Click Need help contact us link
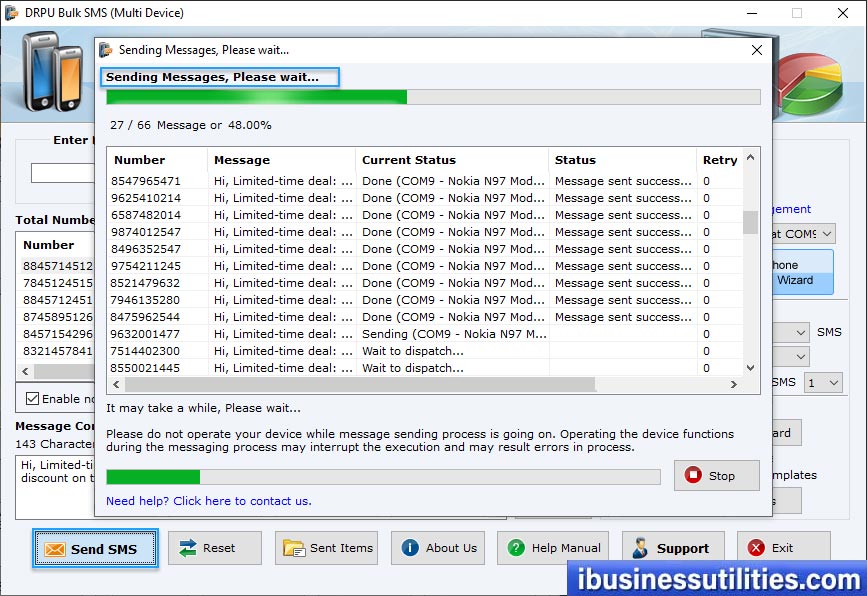This screenshot has height=596, width=867. point(208,501)
